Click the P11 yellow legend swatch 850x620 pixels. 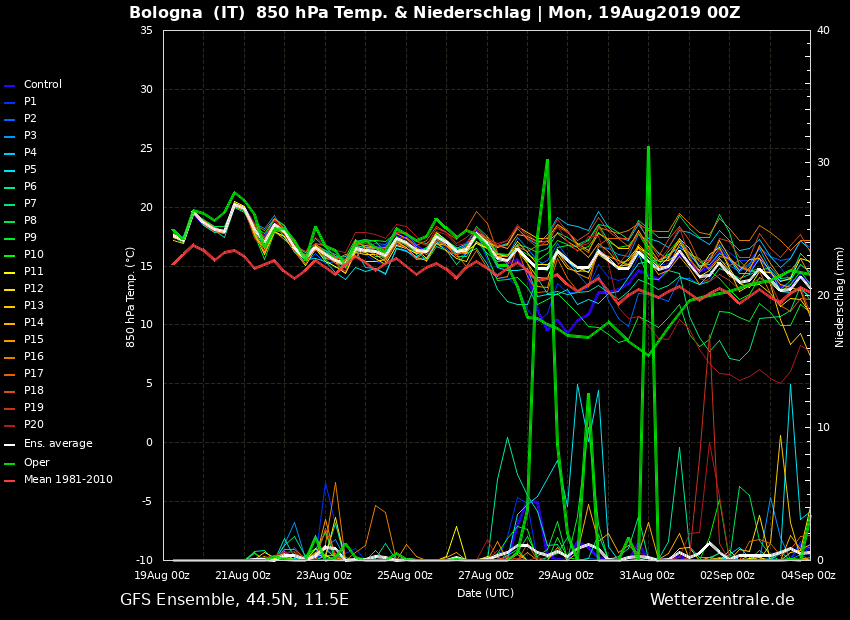(x=10, y=273)
